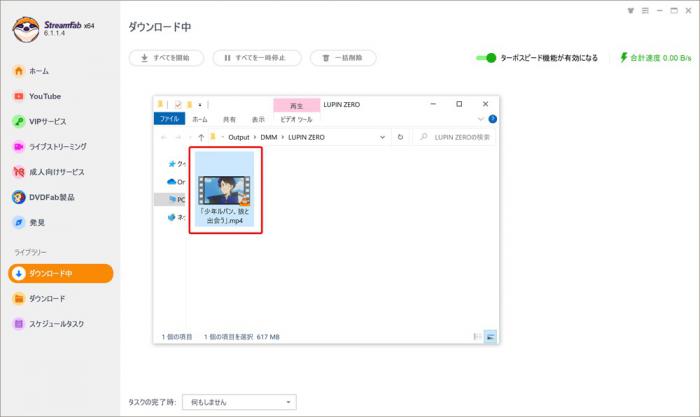Screen dimensions: 700x417
Task: Open the 発見 page
Action: 29,222
